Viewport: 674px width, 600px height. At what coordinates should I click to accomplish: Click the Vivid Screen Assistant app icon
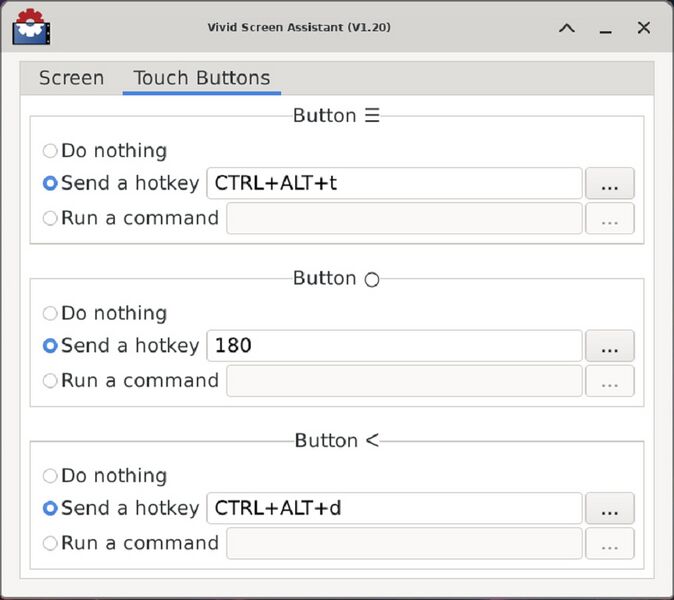pos(32,27)
